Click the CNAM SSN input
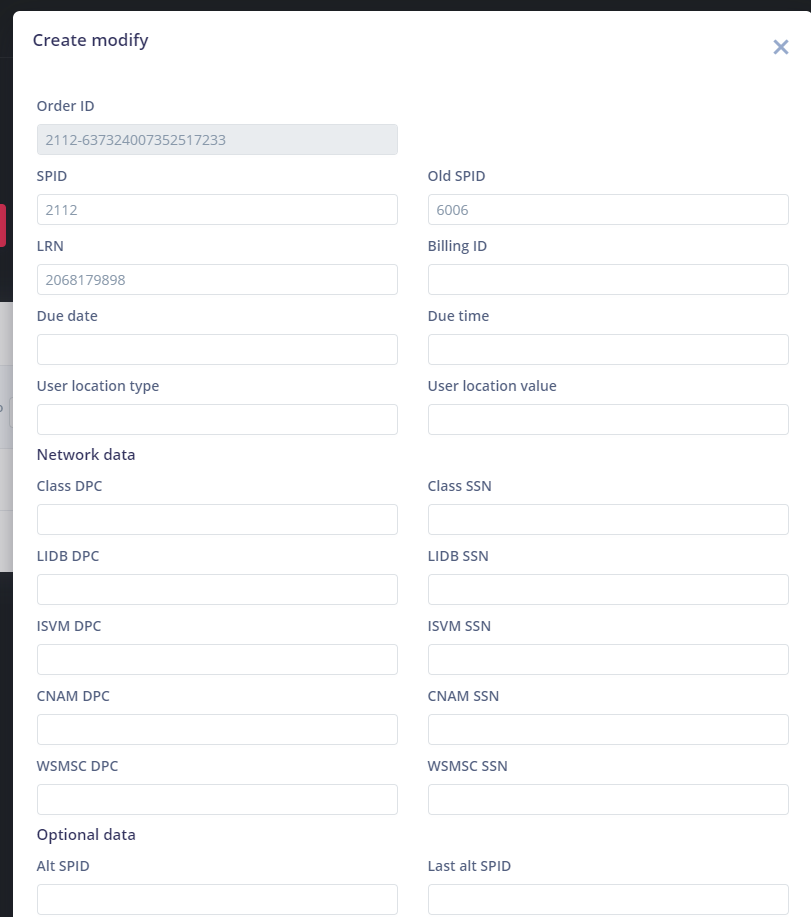811x917 pixels. pyautogui.click(x=608, y=730)
